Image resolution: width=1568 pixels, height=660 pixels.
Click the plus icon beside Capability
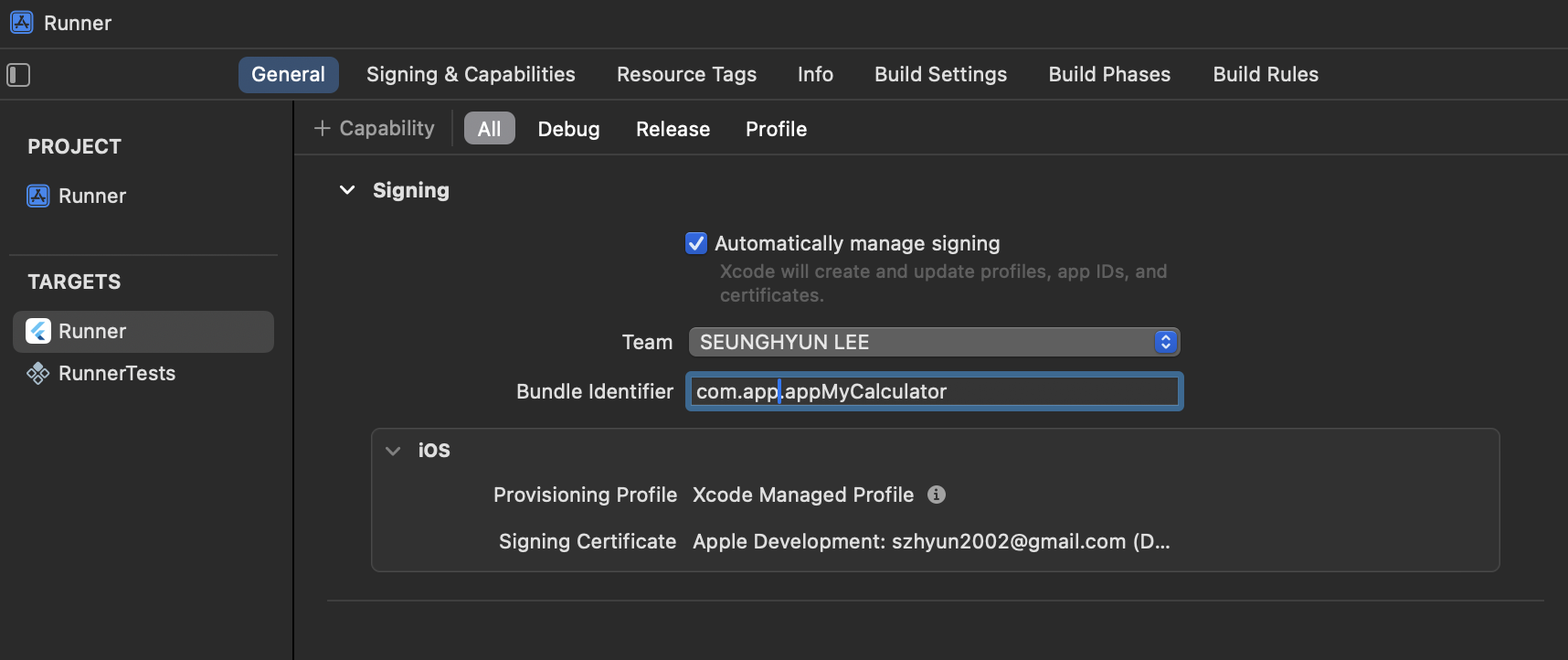point(322,129)
